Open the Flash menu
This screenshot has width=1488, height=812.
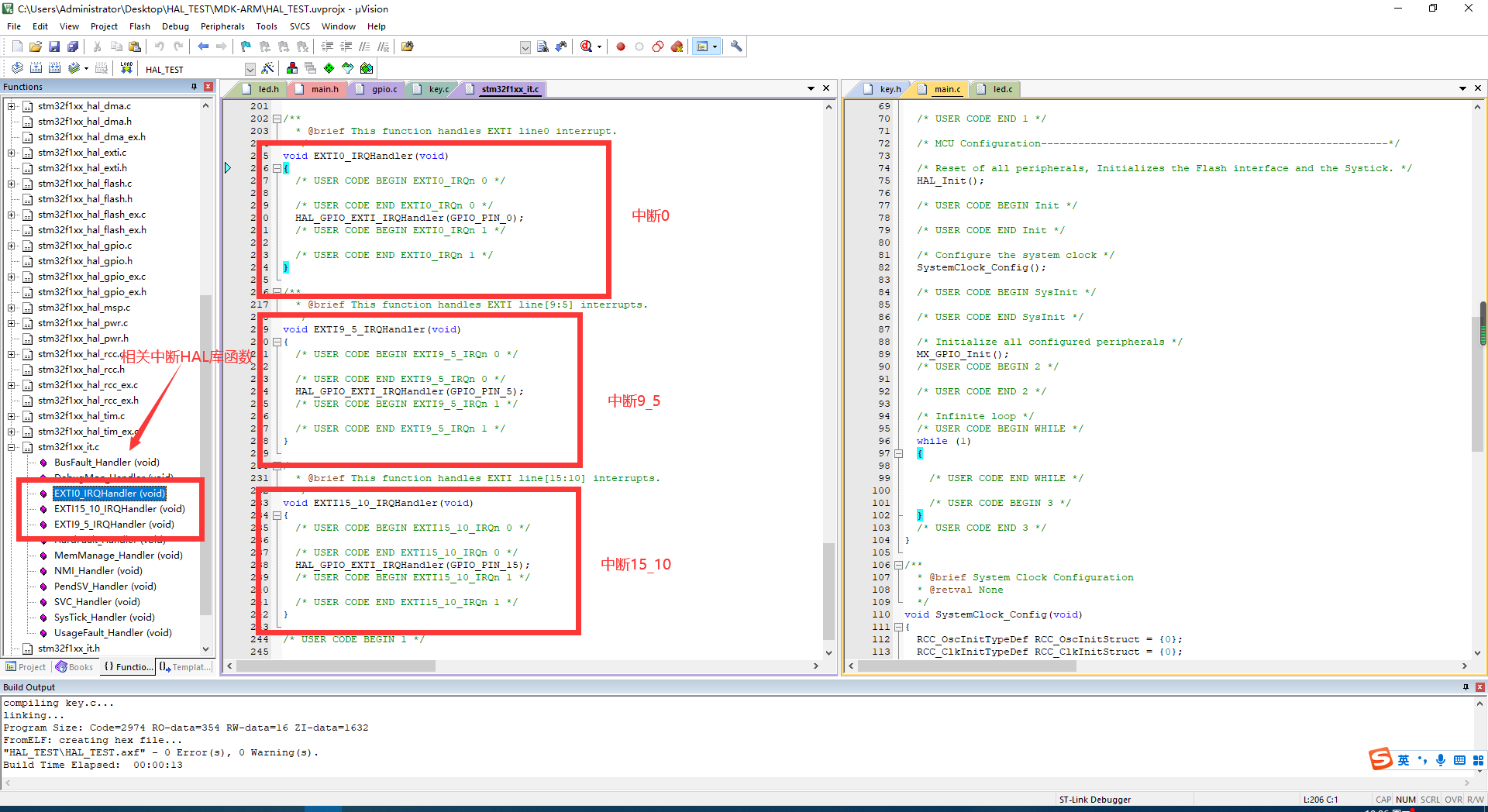(139, 26)
